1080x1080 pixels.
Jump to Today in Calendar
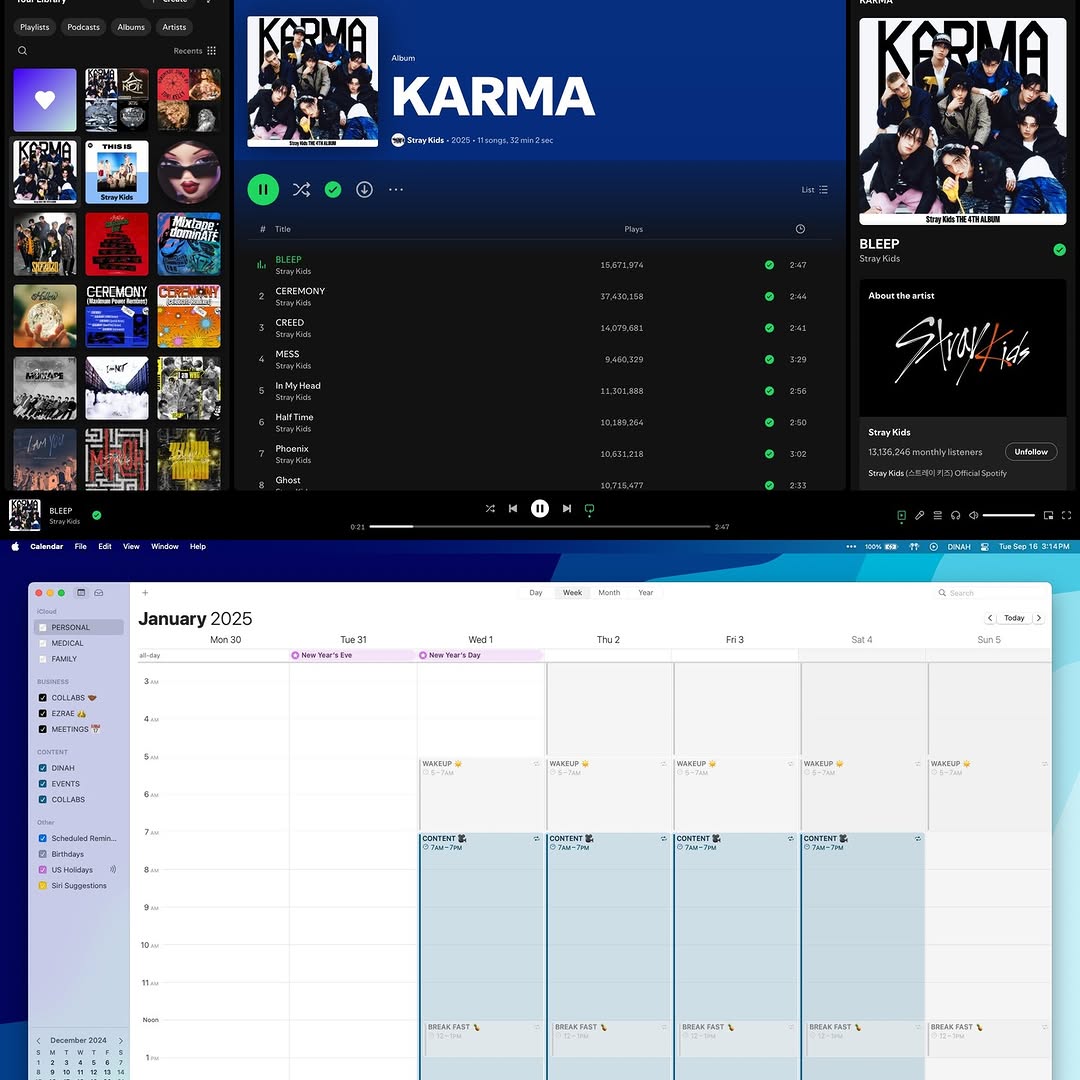click(x=1014, y=618)
